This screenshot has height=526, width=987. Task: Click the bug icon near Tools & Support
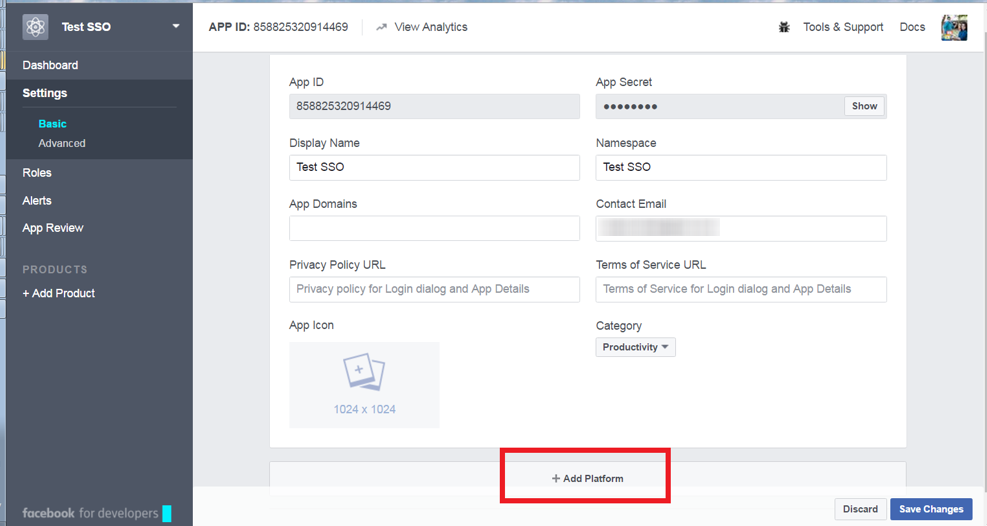[784, 27]
